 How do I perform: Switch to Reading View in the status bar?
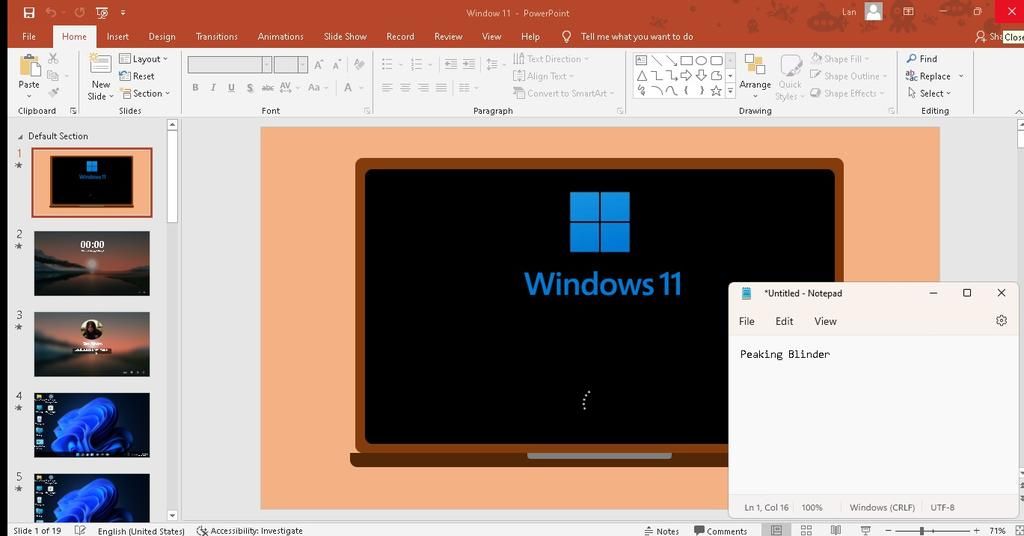pos(836,530)
